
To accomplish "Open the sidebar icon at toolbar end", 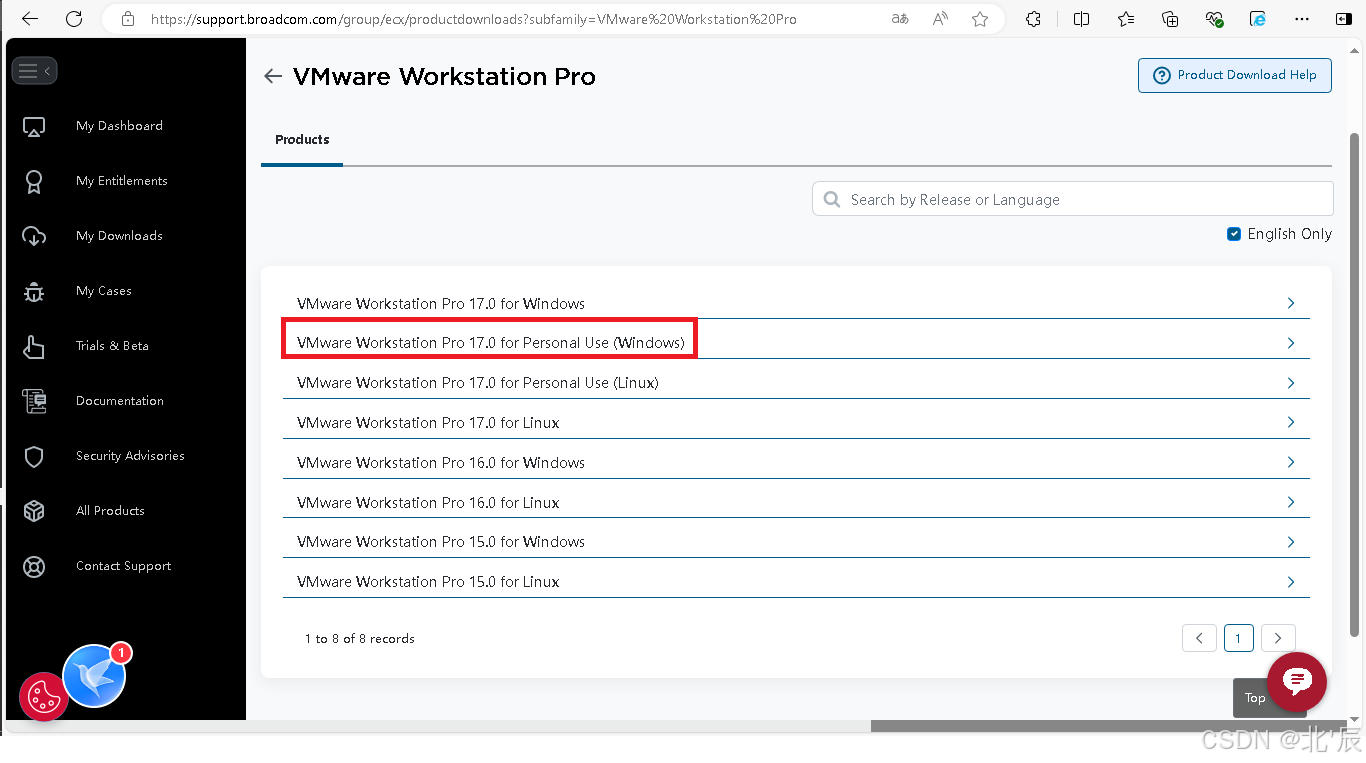I will [1344, 19].
